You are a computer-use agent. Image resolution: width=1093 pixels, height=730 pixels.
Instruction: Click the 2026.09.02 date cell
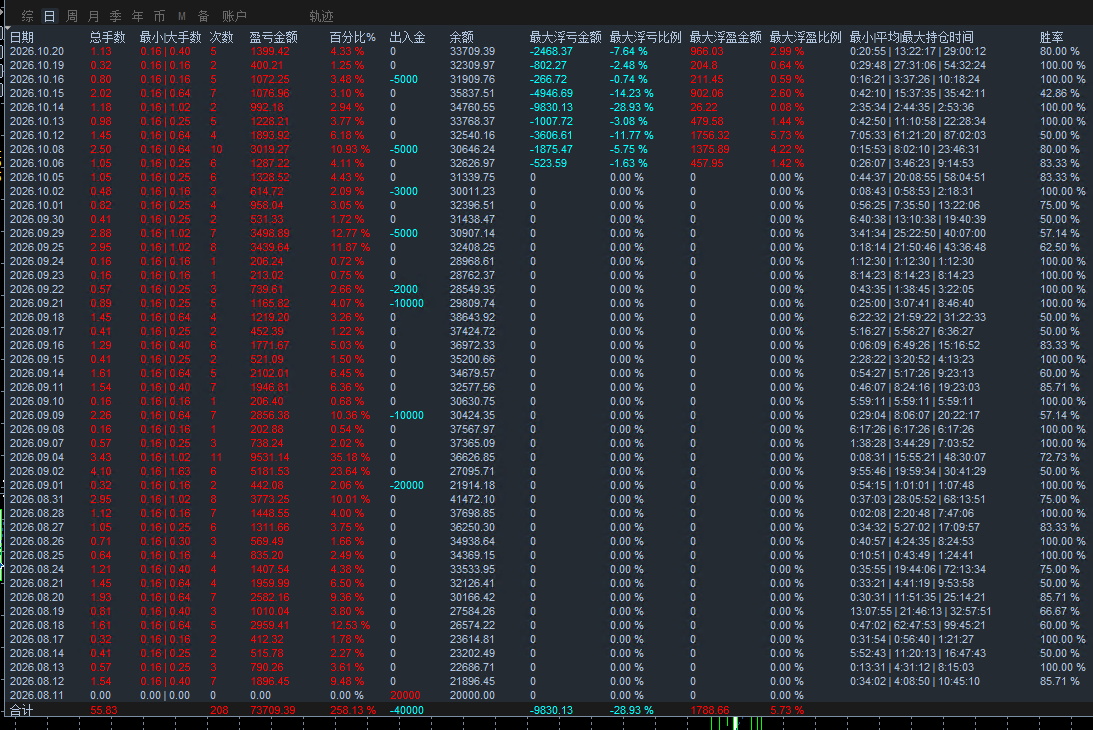[x=37, y=471]
